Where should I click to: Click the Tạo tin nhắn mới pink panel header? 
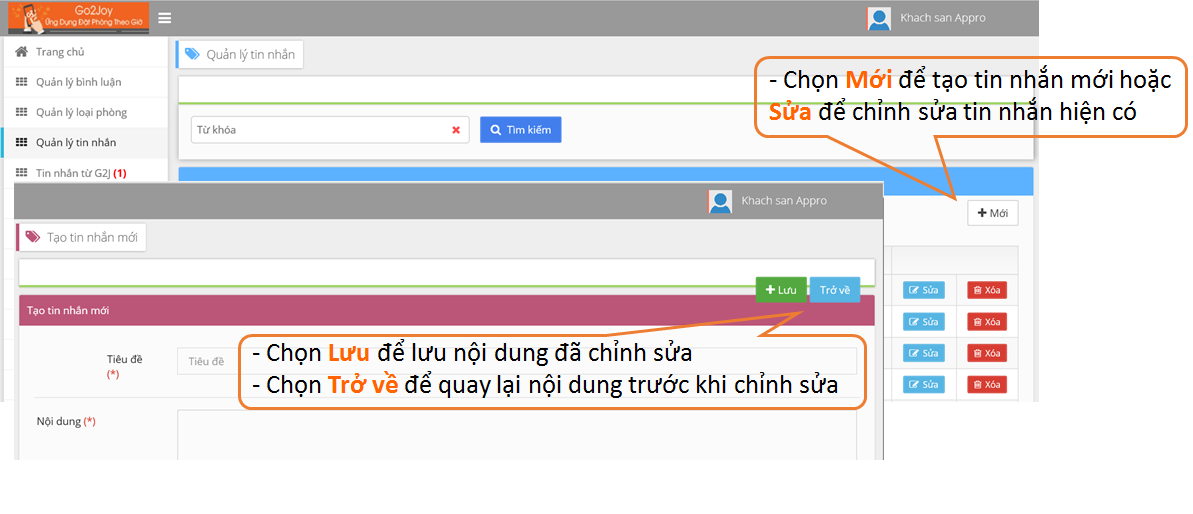(x=447, y=310)
